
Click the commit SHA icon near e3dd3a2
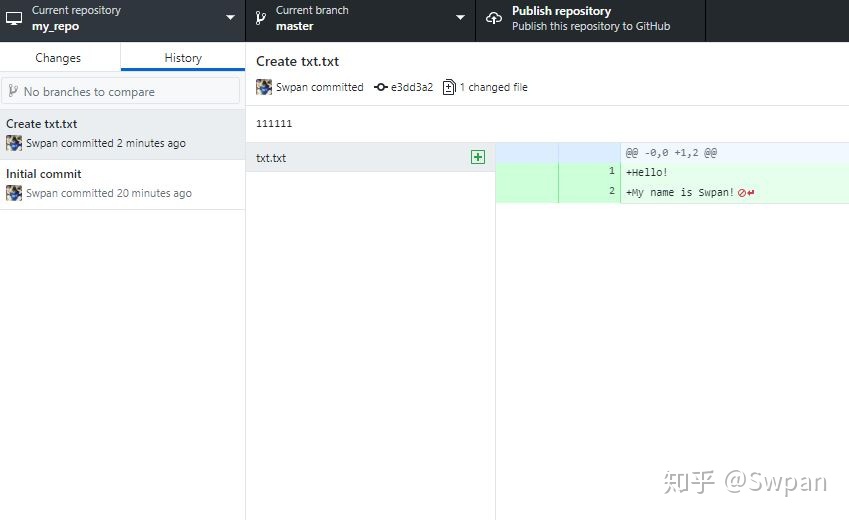[381, 87]
